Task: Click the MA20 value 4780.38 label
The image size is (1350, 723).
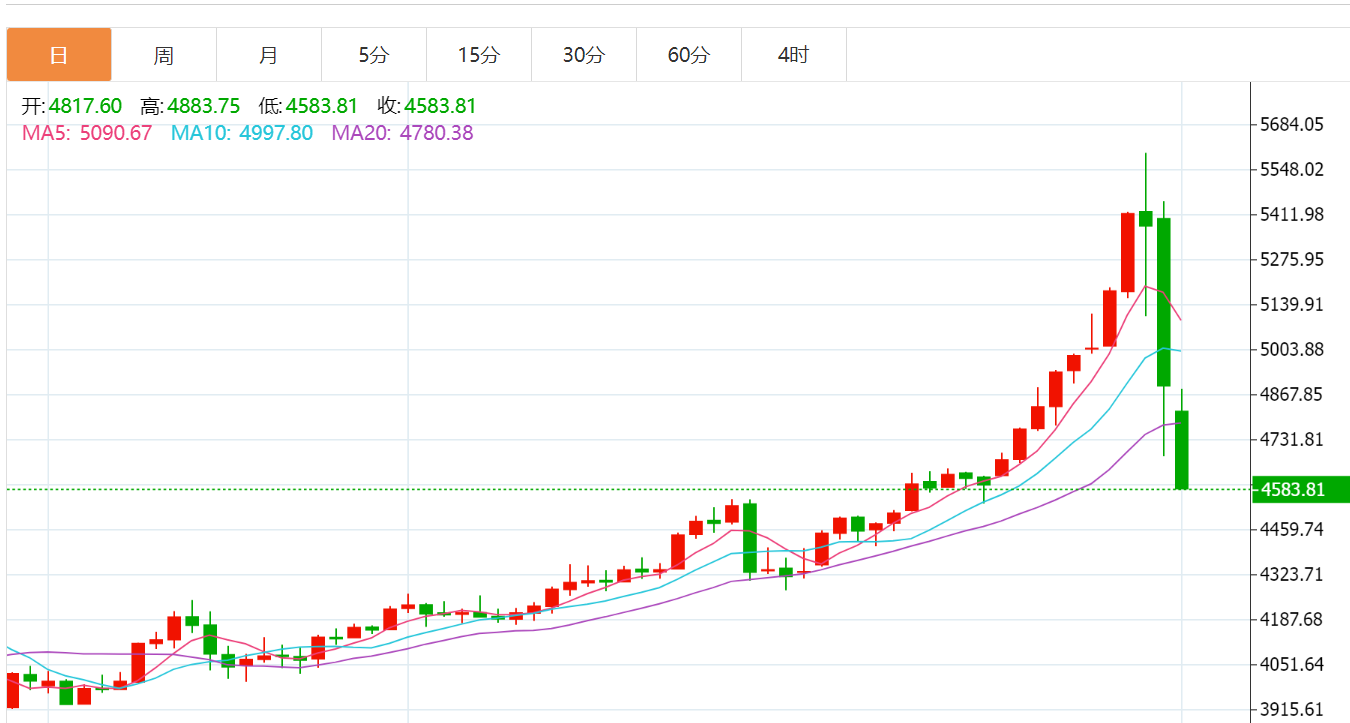Action: click(x=403, y=133)
